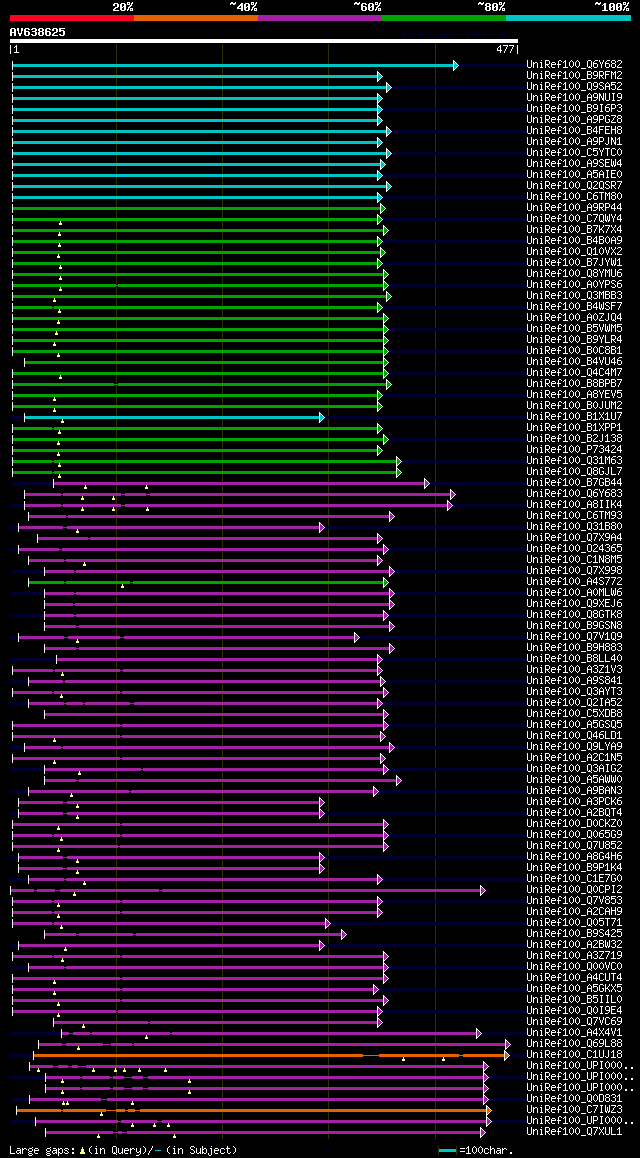
Task: Click the purple alignment bar for Q6Y683
Action: point(240,494)
